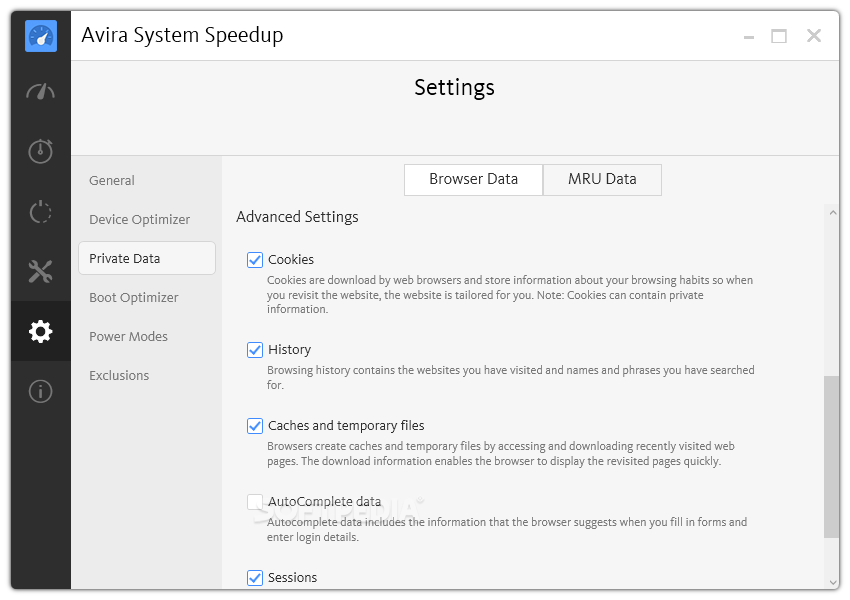This screenshot has width=850, height=600.
Task: Click the Advanced Settings heading text
Action: (297, 217)
